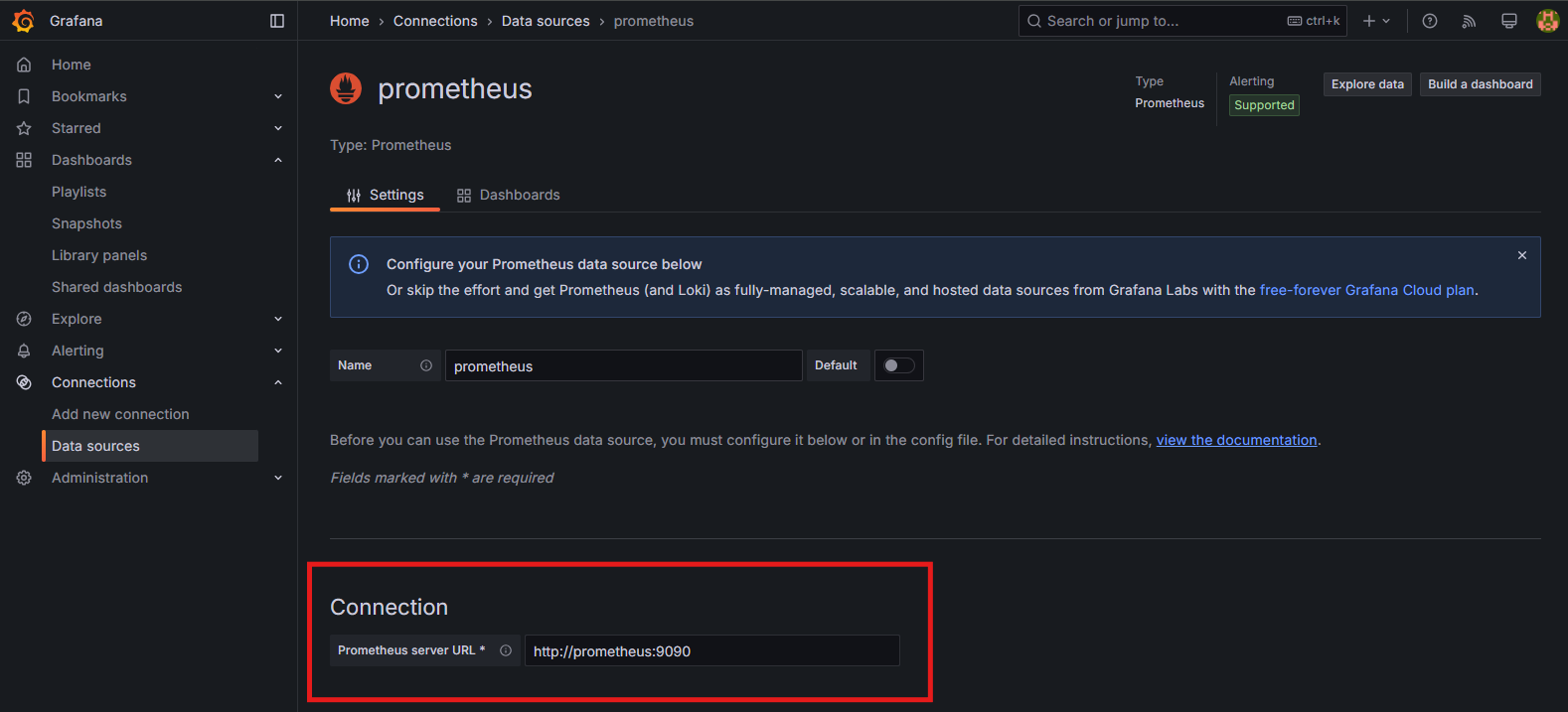Screen dimensions: 1568x712
Task: Click the Name input field
Action: coord(623,365)
